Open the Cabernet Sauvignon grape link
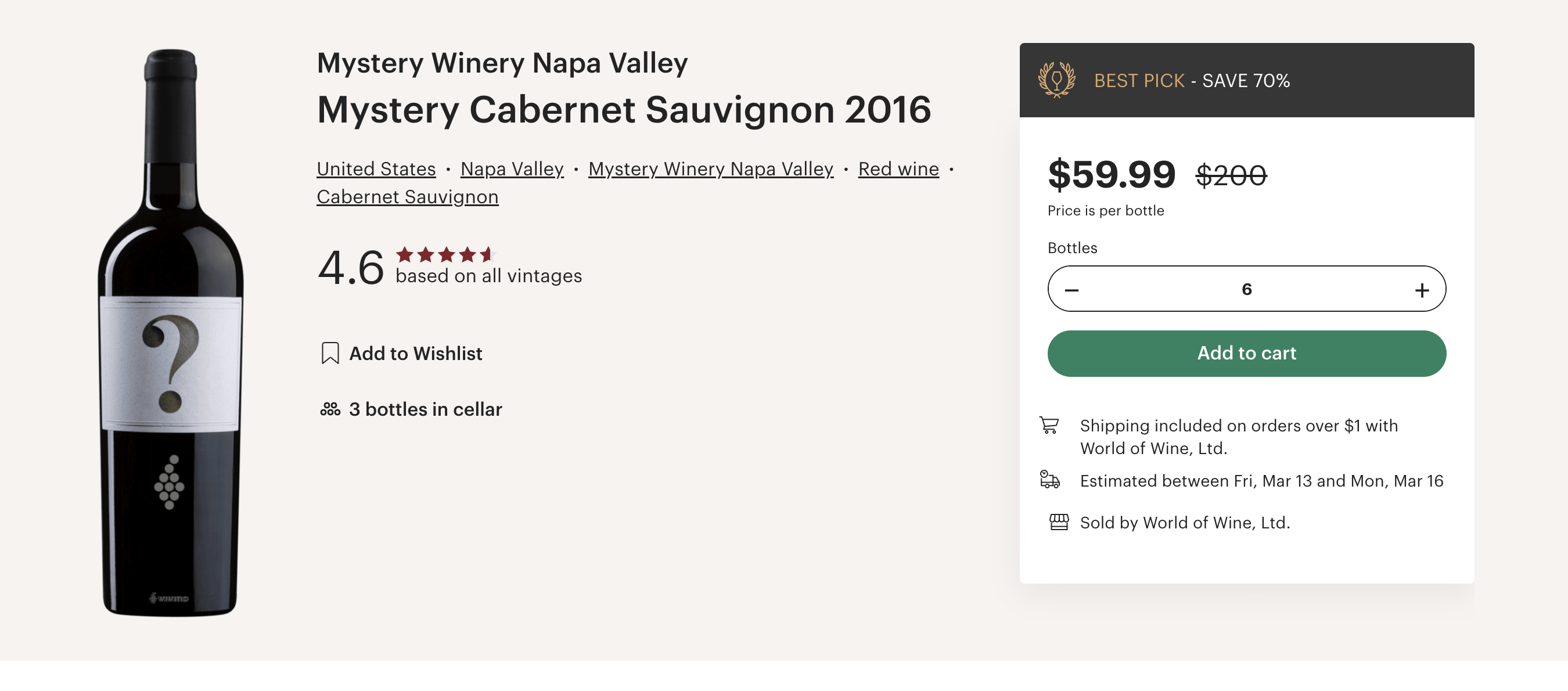Screen dimensions: 1568x691 [407, 197]
